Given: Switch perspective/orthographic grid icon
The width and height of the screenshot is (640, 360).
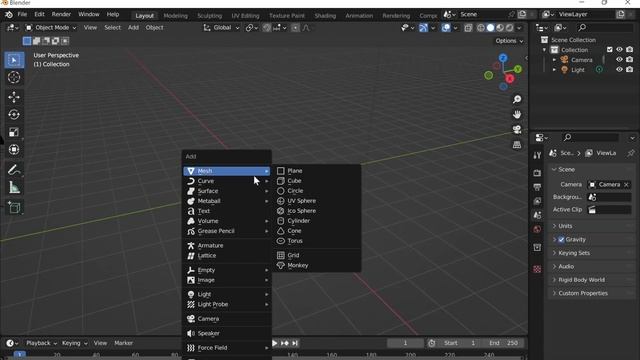Looking at the screenshot, I should click(517, 145).
